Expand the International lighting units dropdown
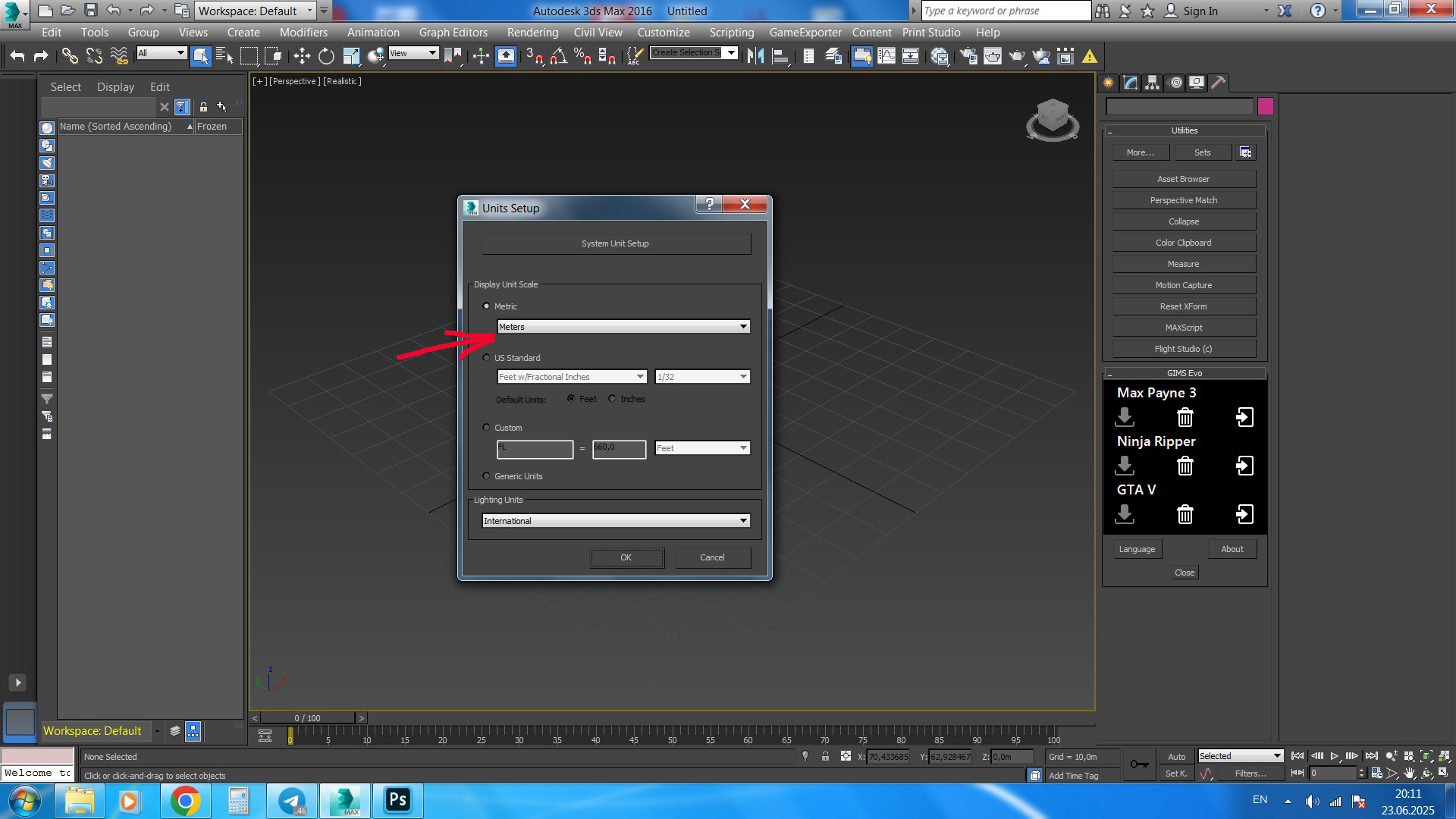This screenshot has height=819, width=1456. (x=616, y=521)
